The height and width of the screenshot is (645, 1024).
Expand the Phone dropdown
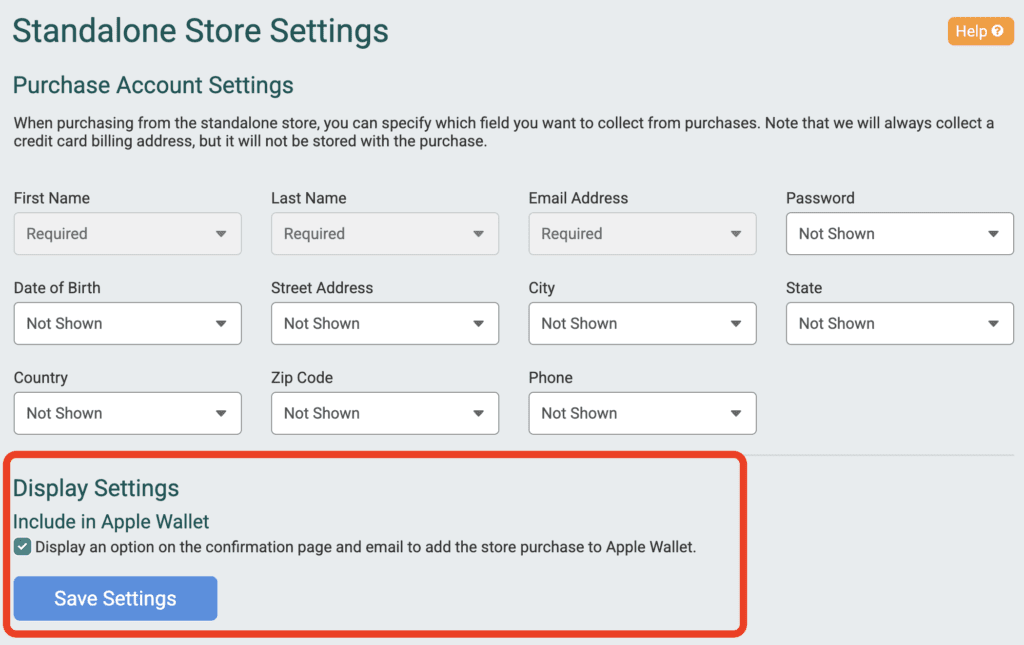(x=642, y=413)
